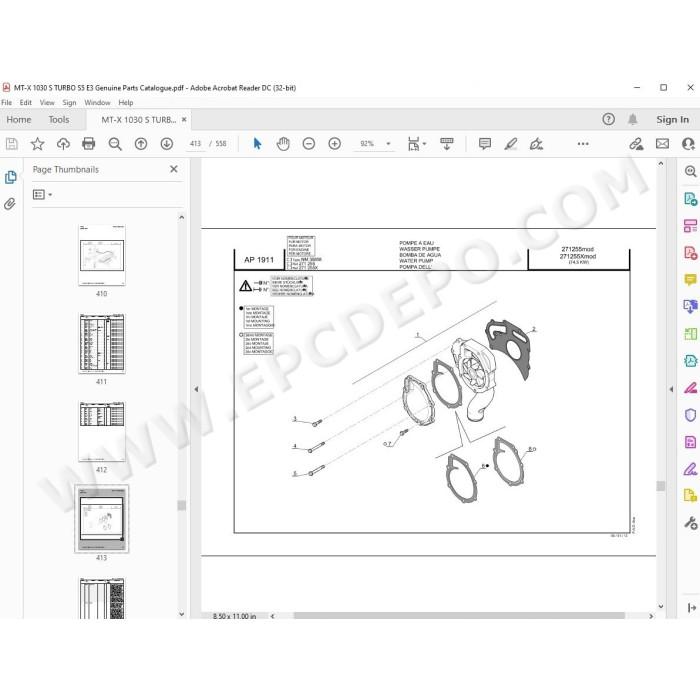
Task: Click the Save file icon
Action: click(12, 144)
